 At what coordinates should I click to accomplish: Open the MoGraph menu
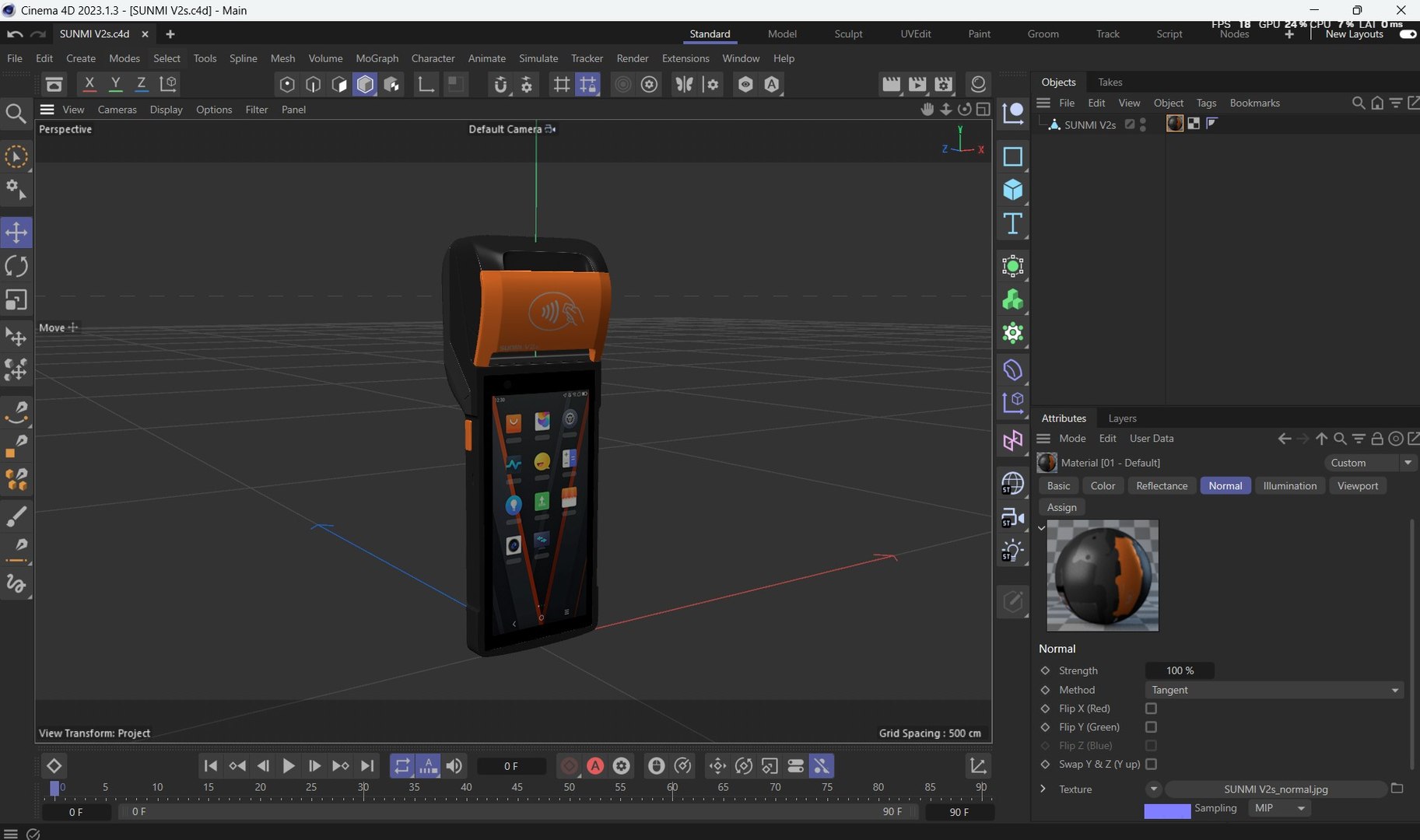pyautogui.click(x=377, y=58)
